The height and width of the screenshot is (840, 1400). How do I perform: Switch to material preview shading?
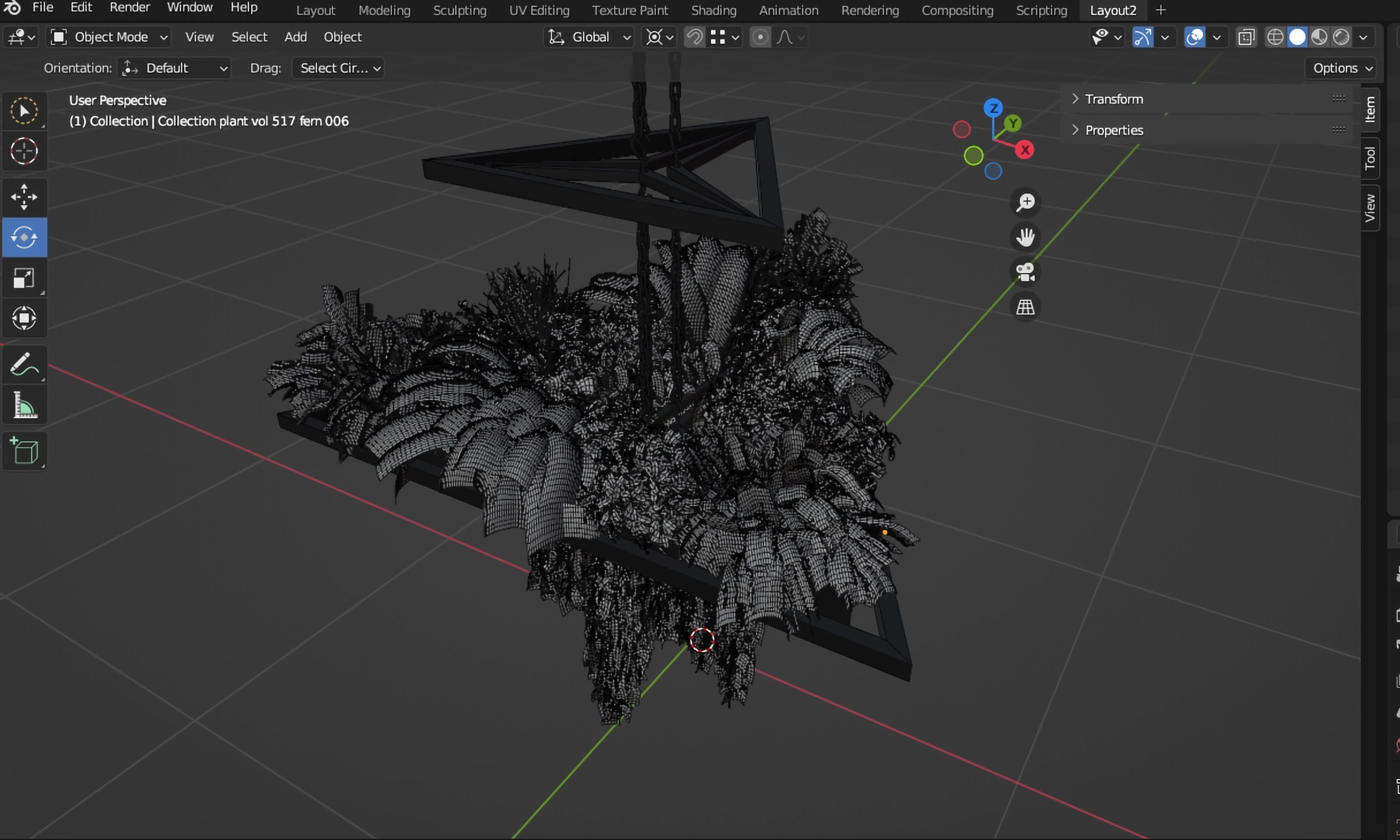click(1319, 37)
